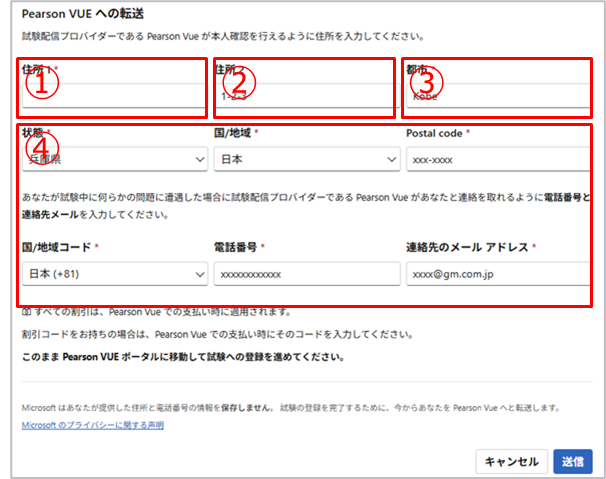The width and height of the screenshot is (606, 479).
Task: Click the キャンセル button
Action: coord(511,461)
